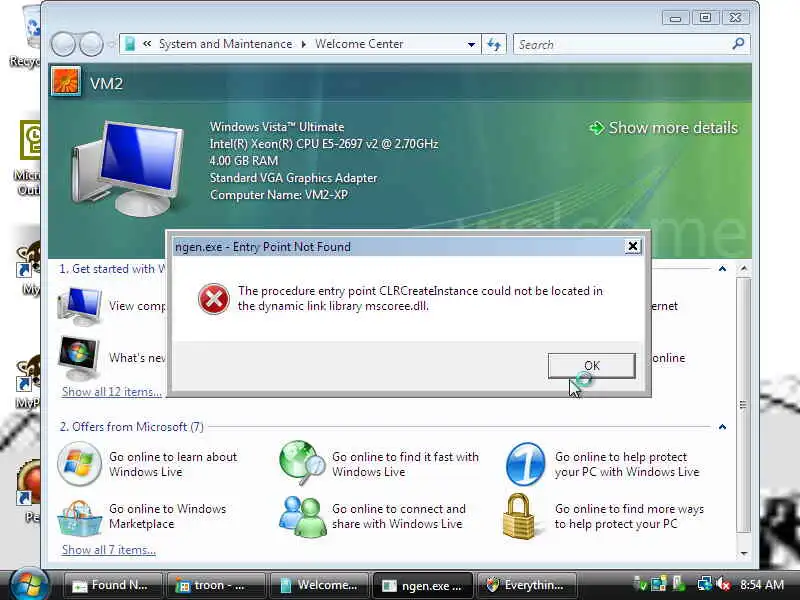Image resolution: width=800 pixels, height=600 pixels.
Task: Click the Recycle Bin desktop icon
Action: coord(28,36)
